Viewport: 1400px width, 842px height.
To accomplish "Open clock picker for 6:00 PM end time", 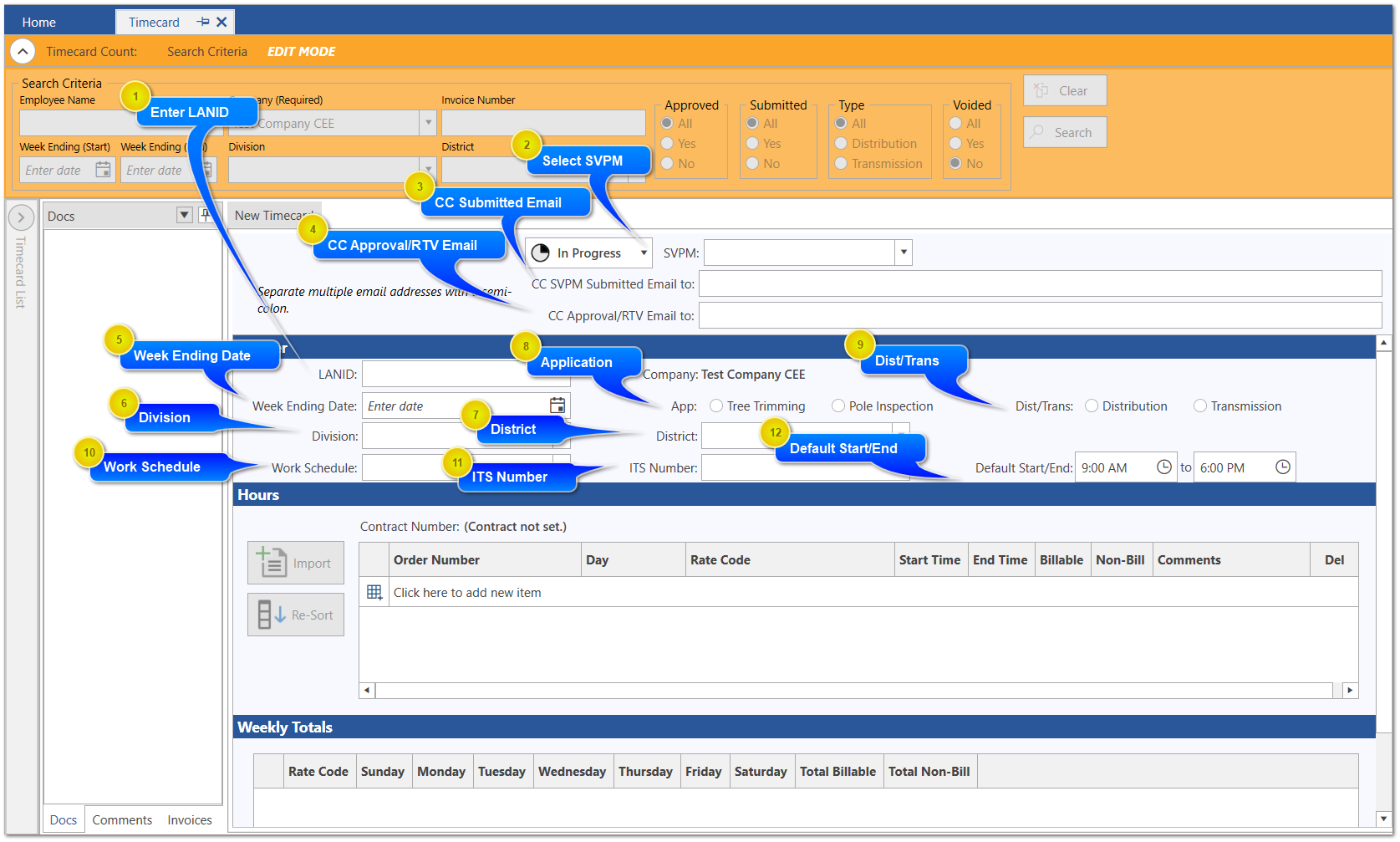I will tap(1282, 467).
